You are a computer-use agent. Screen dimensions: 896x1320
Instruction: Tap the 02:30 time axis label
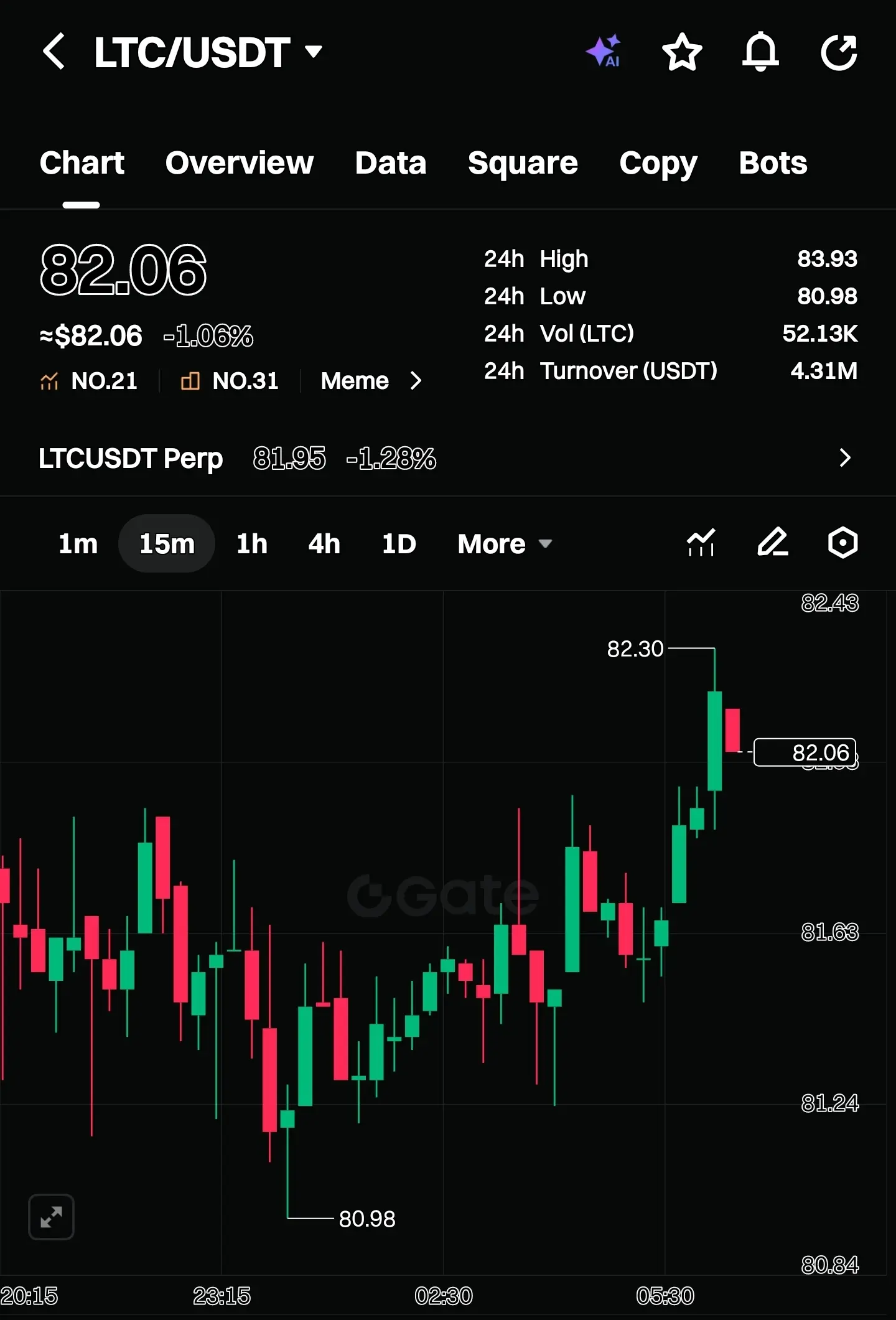(444, 1296)
